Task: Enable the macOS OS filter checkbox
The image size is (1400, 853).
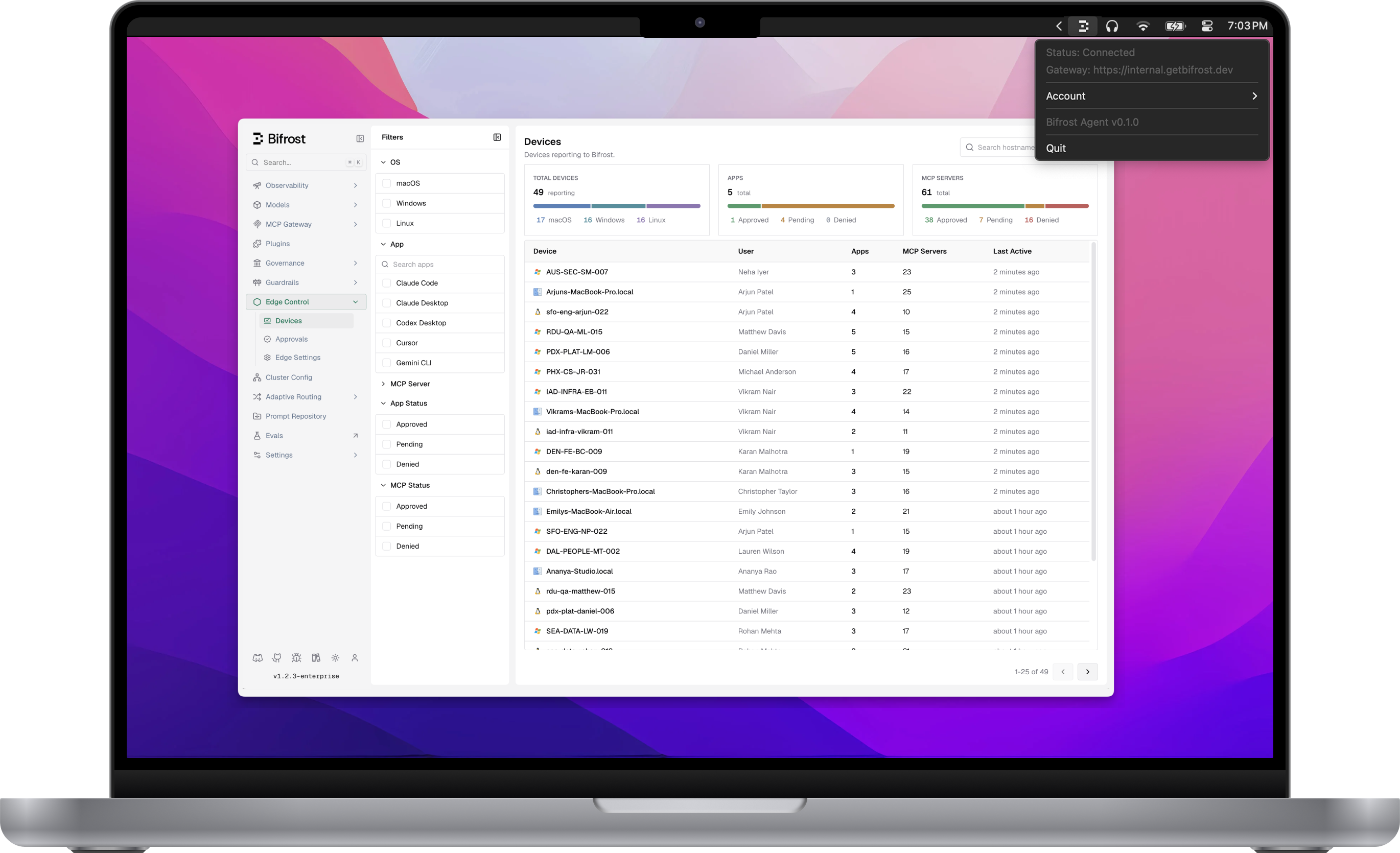Action: tap(386, 183)
